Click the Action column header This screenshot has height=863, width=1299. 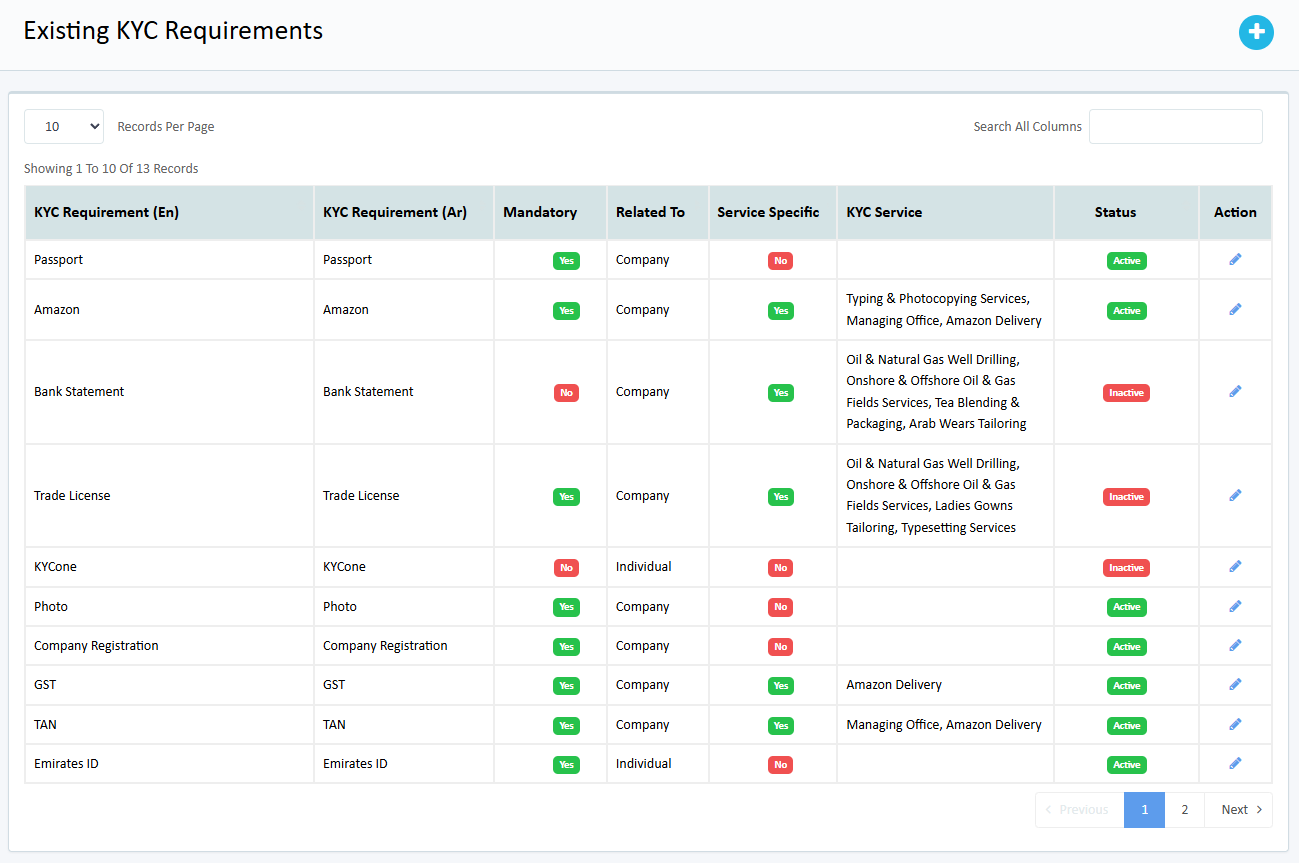coord(1235,212)
